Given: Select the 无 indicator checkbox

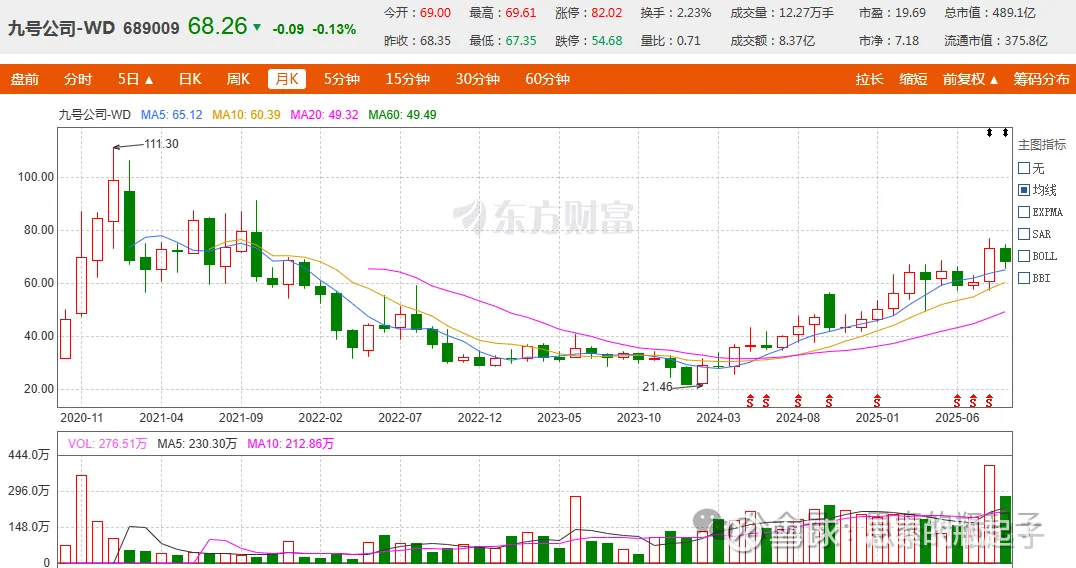Looking at the screenshot, I should coord(1024,168).
